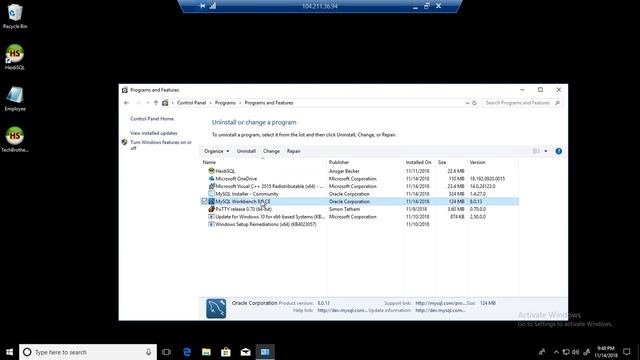Open the Employee desktop file
This screenshot has width=640, height=360.
coord(15,99)
